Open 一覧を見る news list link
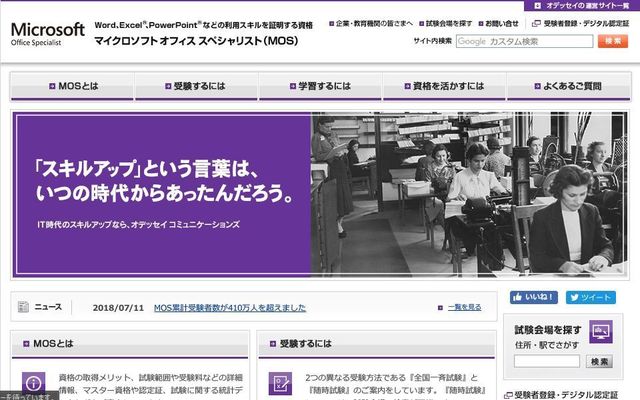Viewport: 640px width, 400px height. (x=464, y=307)
